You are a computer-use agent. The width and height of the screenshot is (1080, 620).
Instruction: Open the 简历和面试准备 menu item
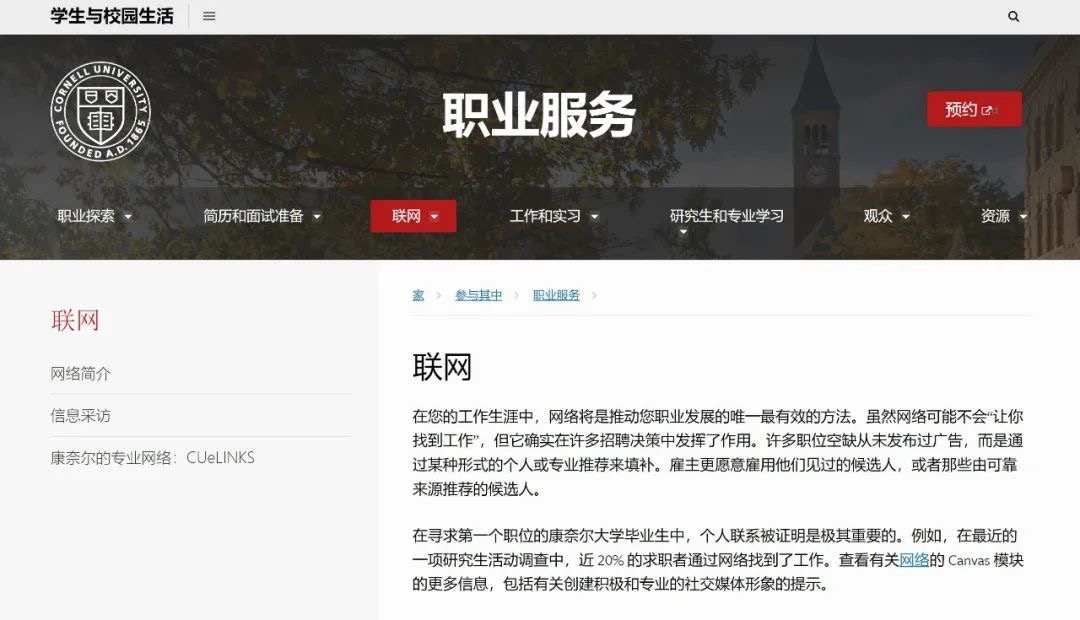coord(253,216)
